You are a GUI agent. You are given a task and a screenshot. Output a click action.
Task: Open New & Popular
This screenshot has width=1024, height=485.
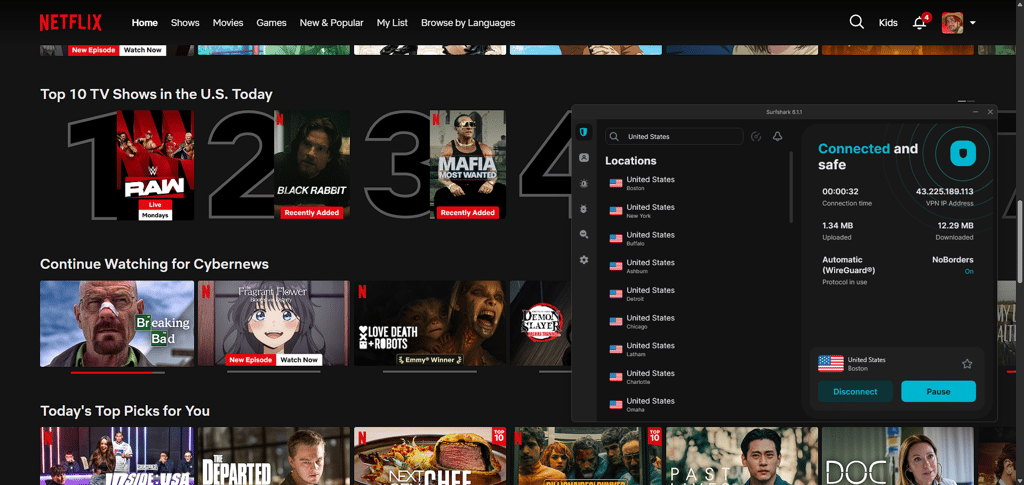pos(331,23)
